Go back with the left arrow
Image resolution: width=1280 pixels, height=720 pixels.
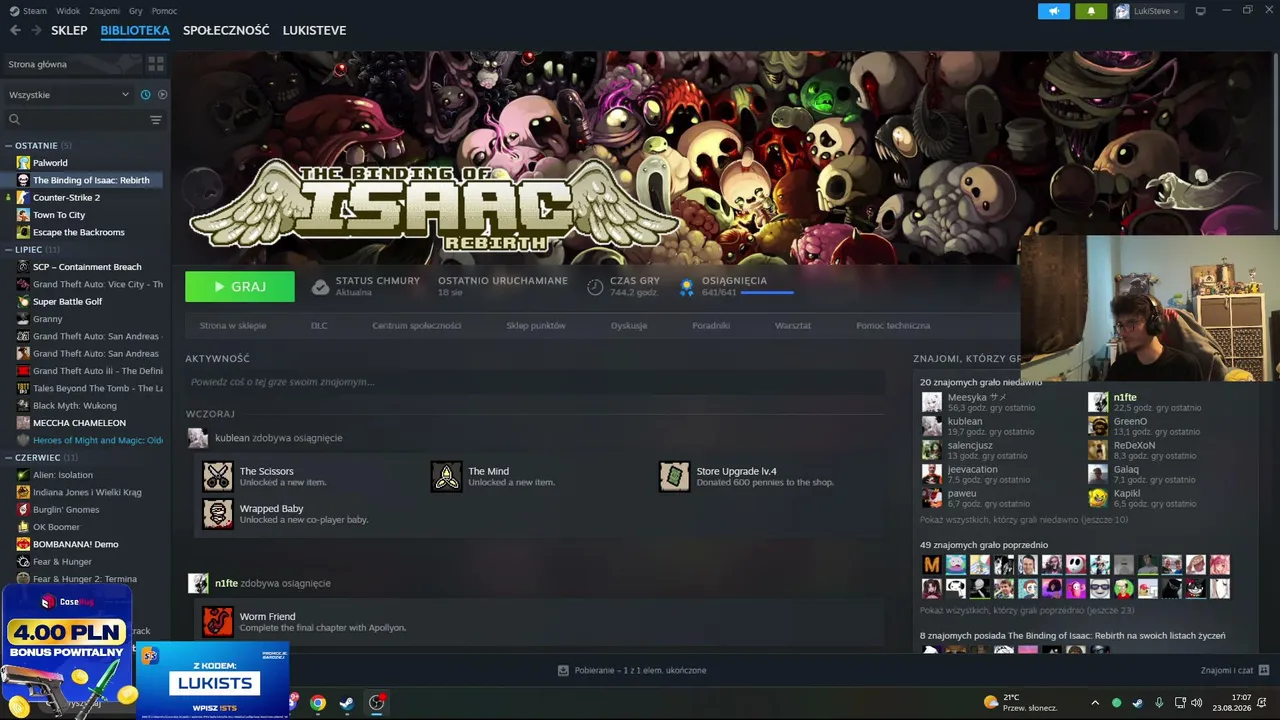(x=15, y=30)
